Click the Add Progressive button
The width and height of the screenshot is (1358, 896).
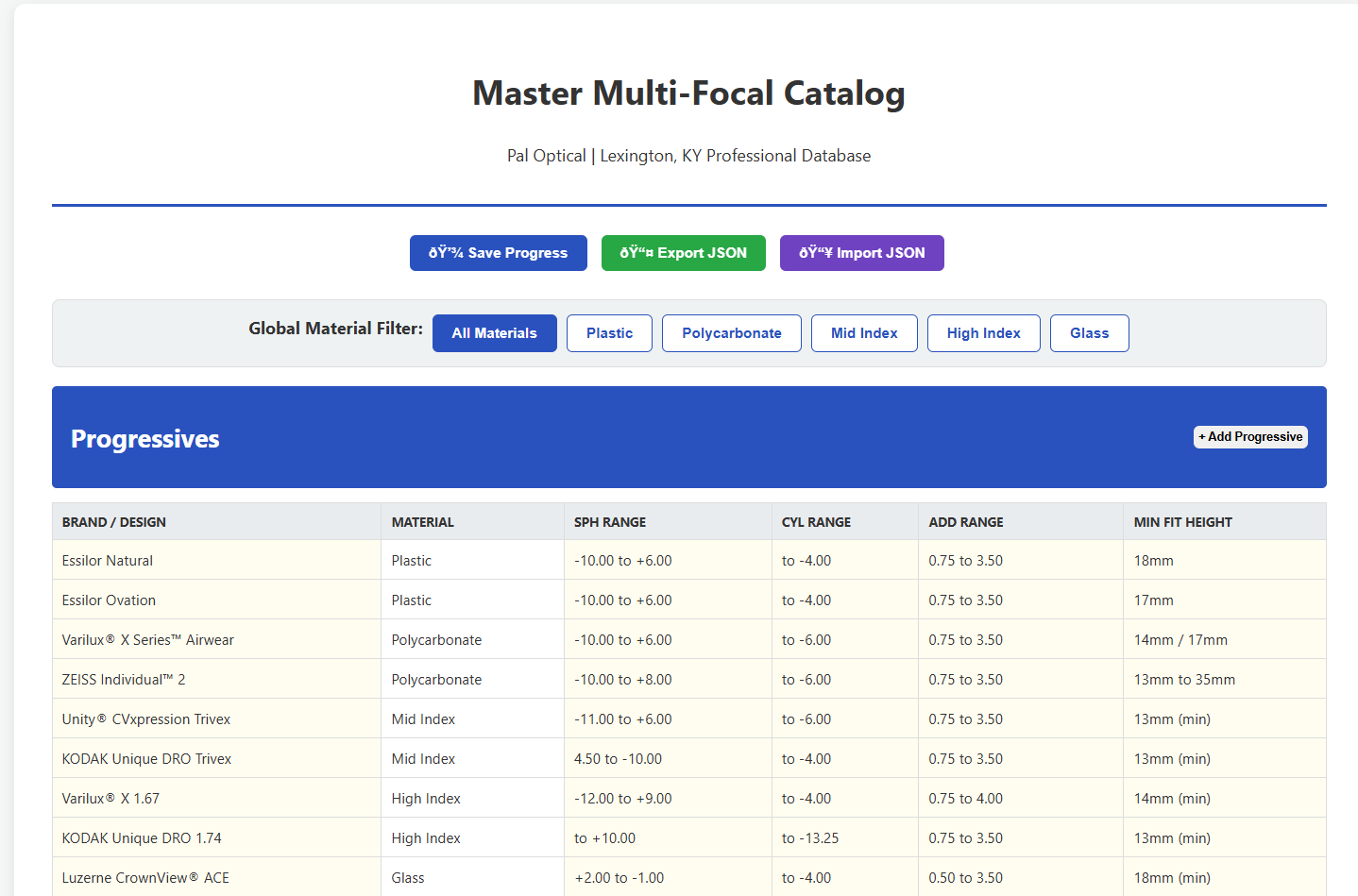coord(1249,437)
